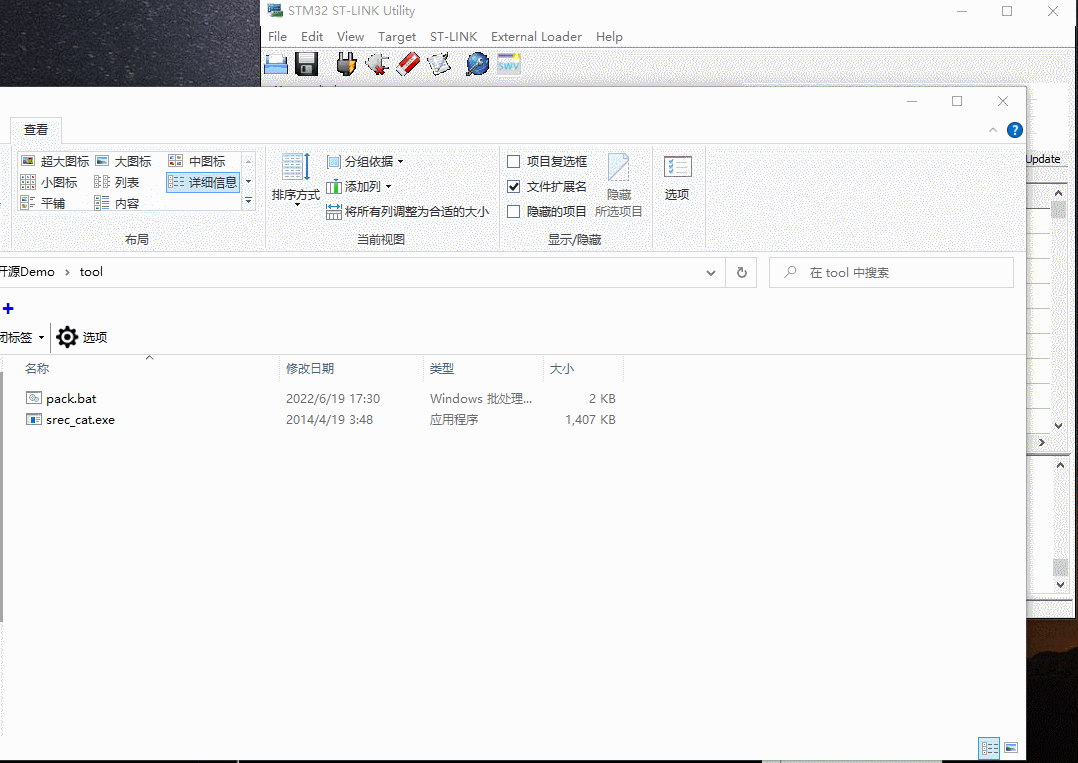The width and height of the screenshot is (1078, 763).
Task: Toggle the 隐藏的项目 checkbox
Action: [x=514, y=211]
